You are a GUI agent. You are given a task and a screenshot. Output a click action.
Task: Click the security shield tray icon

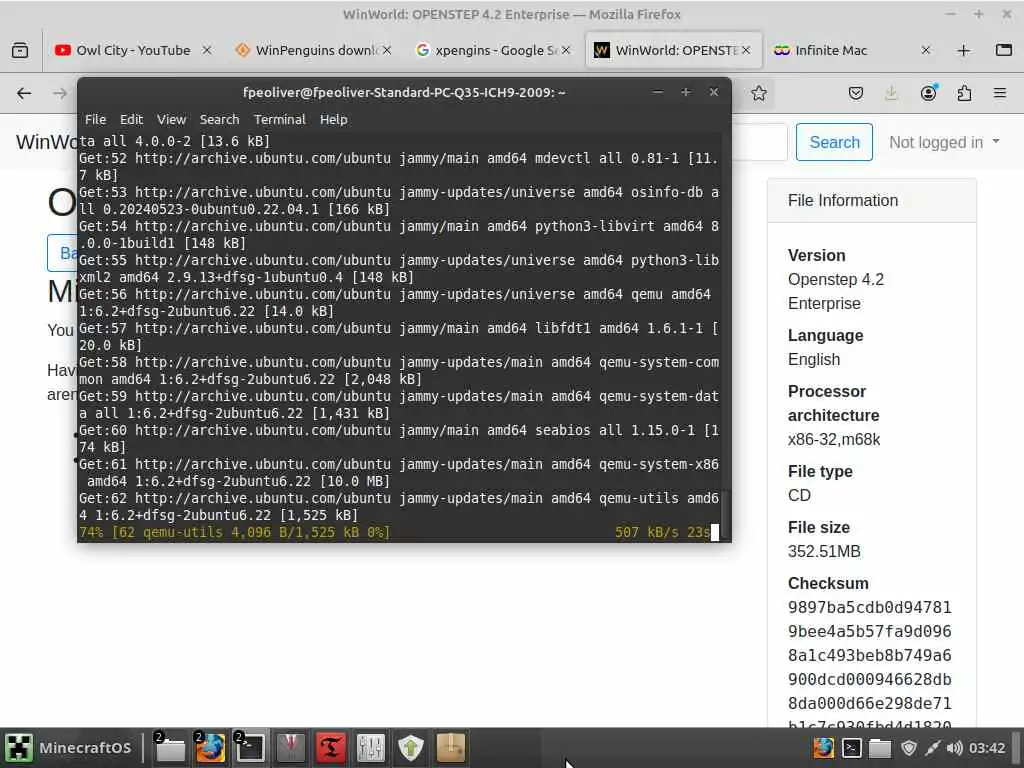click(908, 748)
